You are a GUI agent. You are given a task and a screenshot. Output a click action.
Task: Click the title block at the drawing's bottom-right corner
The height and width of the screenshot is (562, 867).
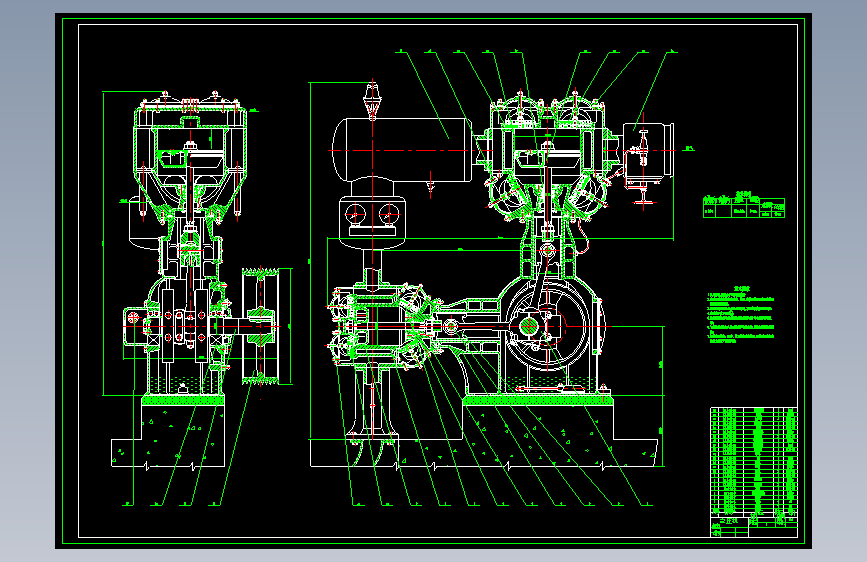point(754,527)
